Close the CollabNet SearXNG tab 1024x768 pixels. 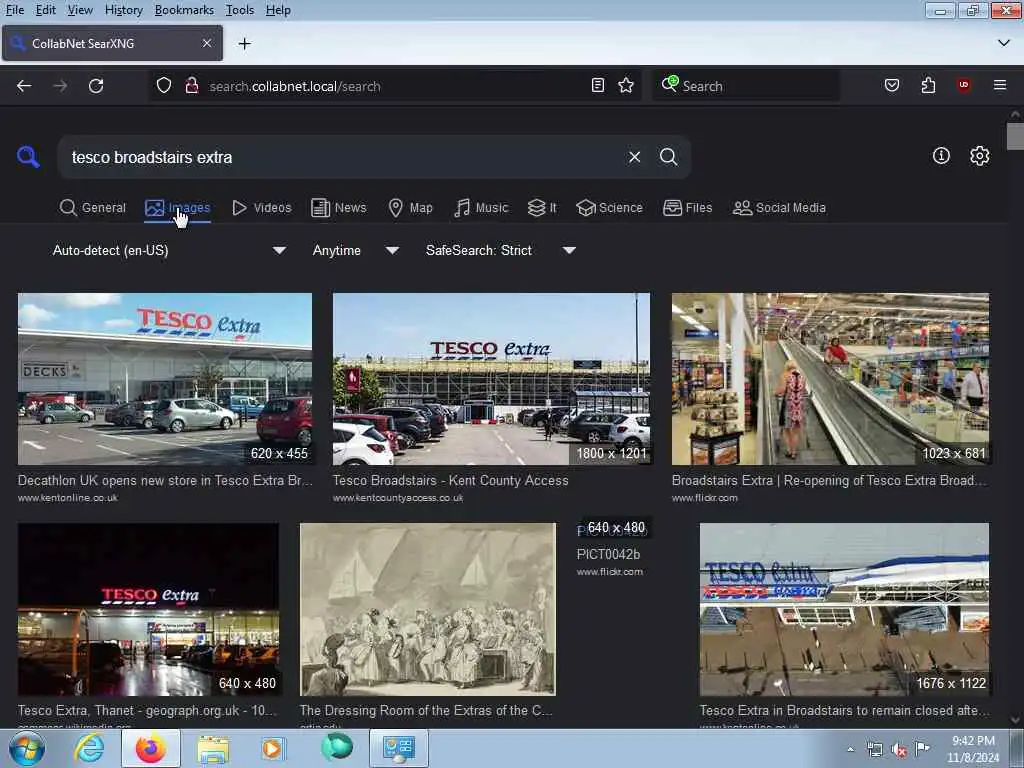206,43
